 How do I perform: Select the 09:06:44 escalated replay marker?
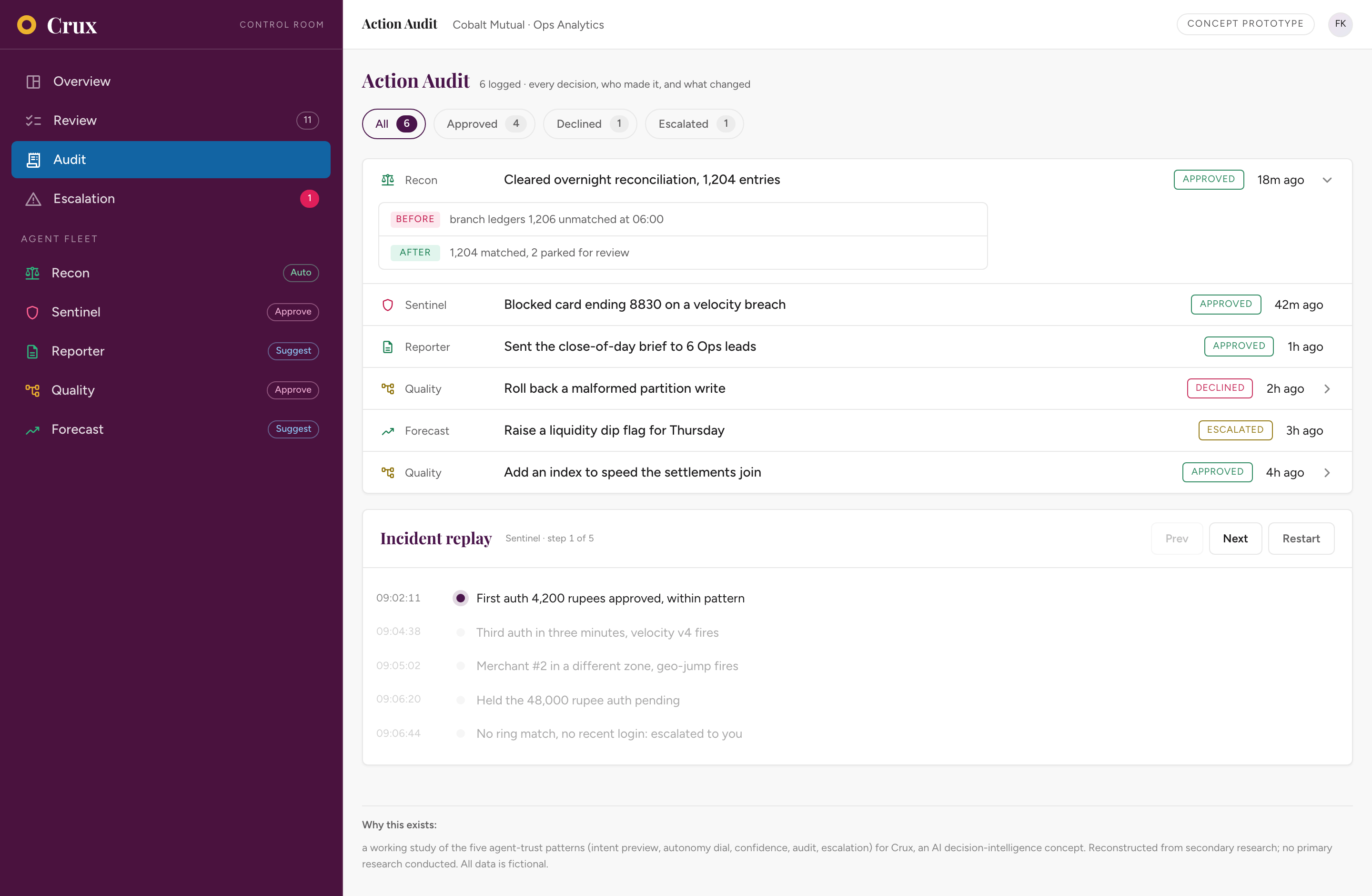pos(460,733)
